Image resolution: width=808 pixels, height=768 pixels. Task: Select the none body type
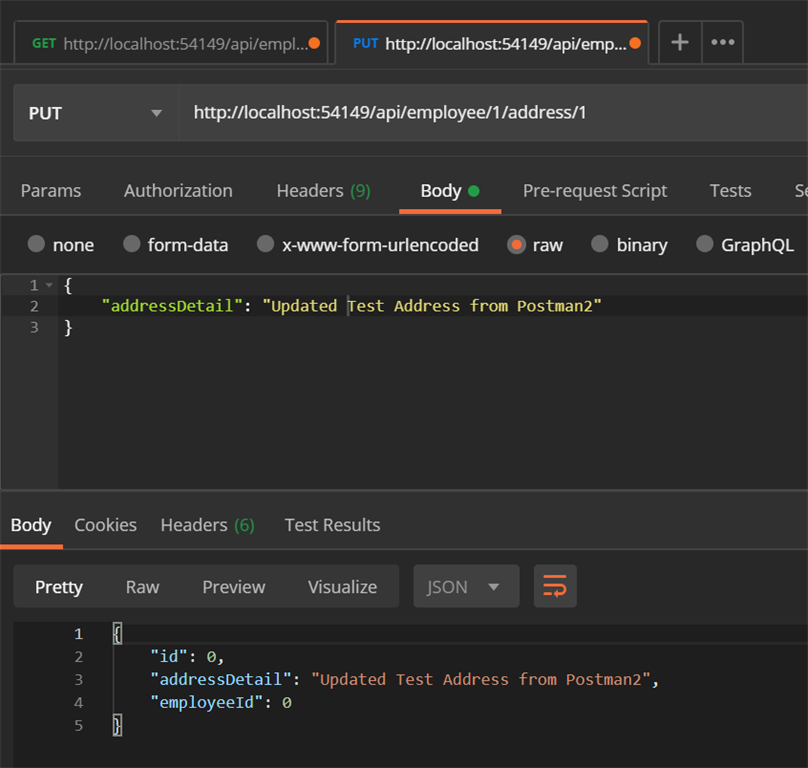pyautogui.click(x=61, y=244)
